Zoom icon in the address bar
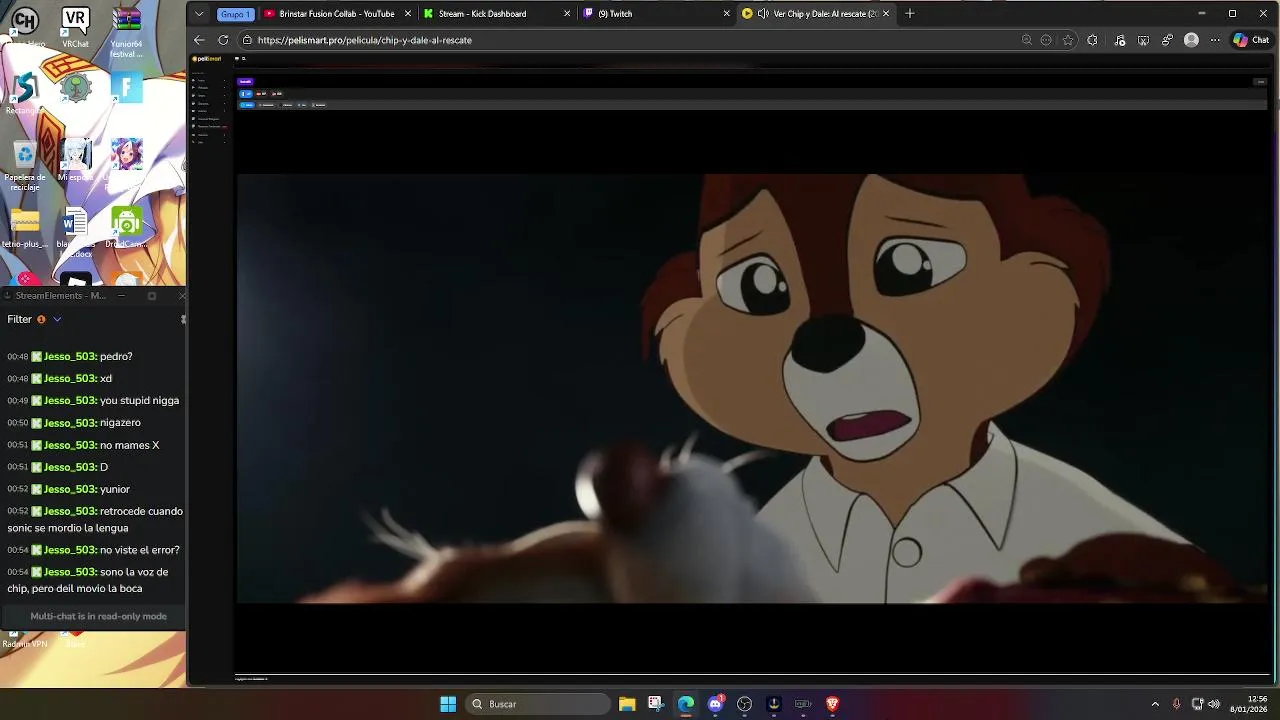This screenshot has width=1280, height=720. click(1026, 40)
